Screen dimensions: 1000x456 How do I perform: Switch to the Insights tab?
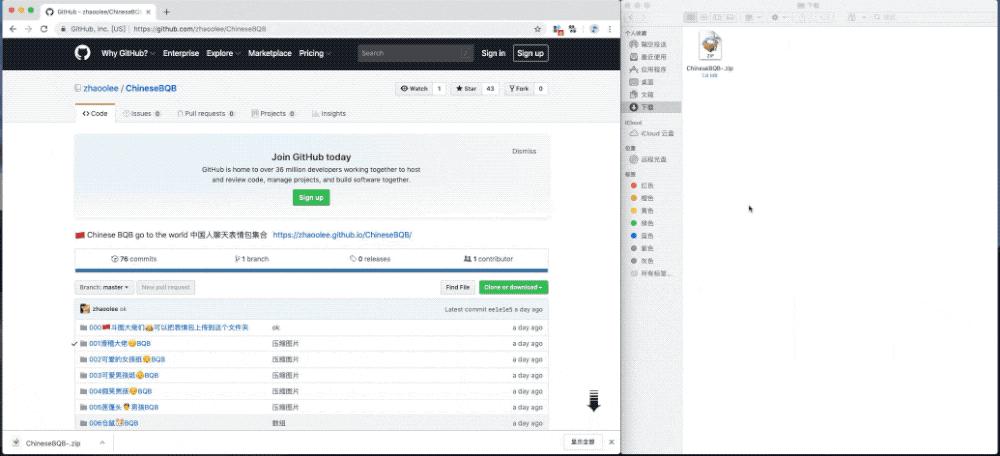tap(329, 114)
